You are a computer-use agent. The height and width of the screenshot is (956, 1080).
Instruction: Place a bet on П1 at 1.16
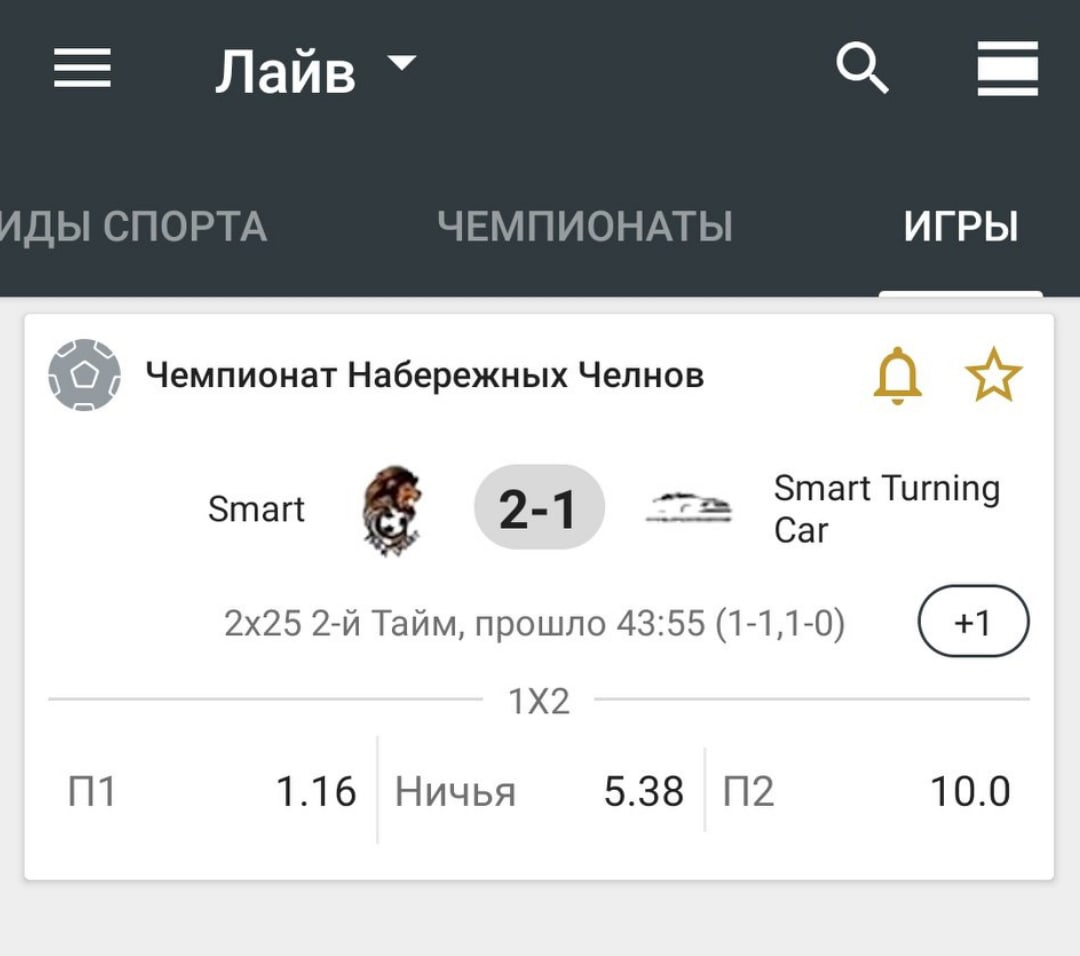tap(200, 790)
